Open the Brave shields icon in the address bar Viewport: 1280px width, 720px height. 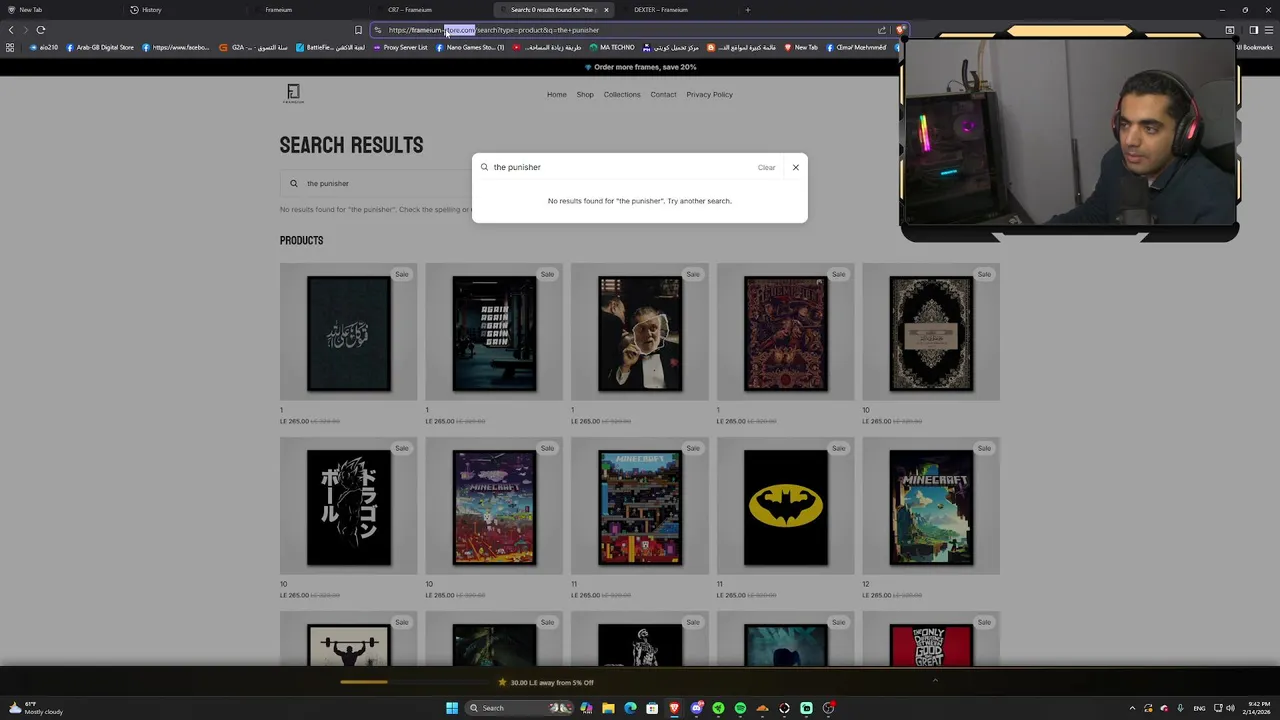click(900, 30)
